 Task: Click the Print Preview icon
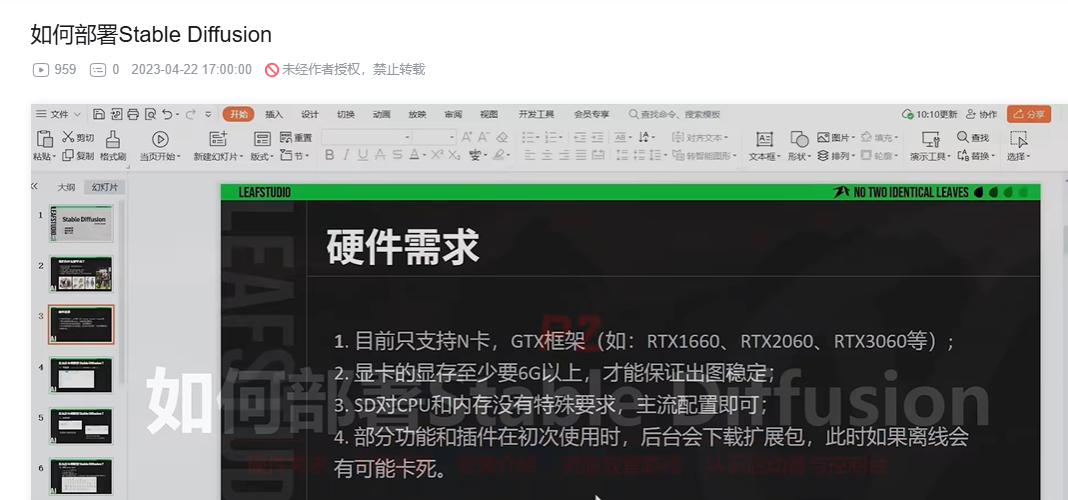pyautogui.click(x=151, y=114)
